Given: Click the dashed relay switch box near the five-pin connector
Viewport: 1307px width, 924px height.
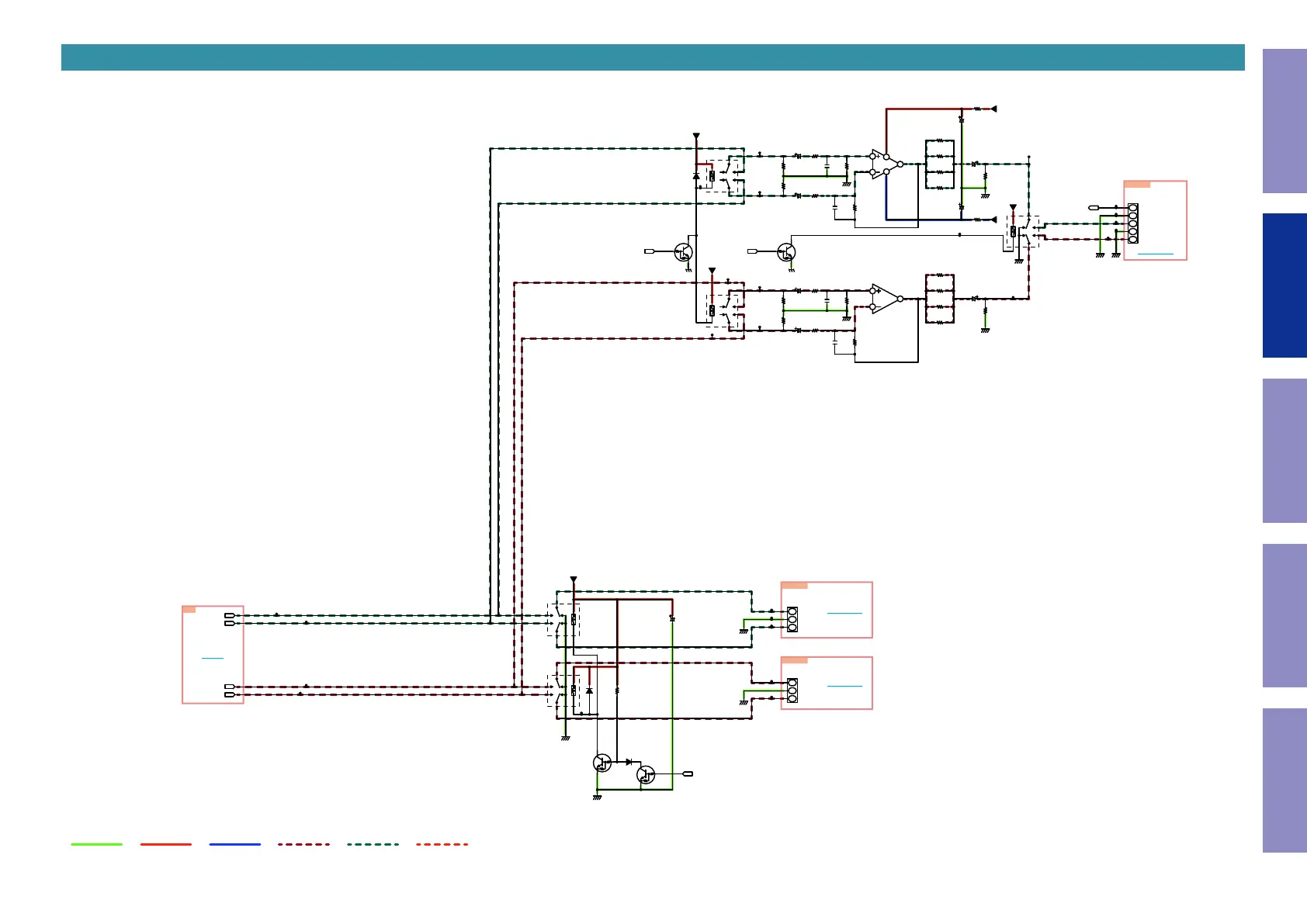Looking at the screenshot, I should tap(1023, 232).
